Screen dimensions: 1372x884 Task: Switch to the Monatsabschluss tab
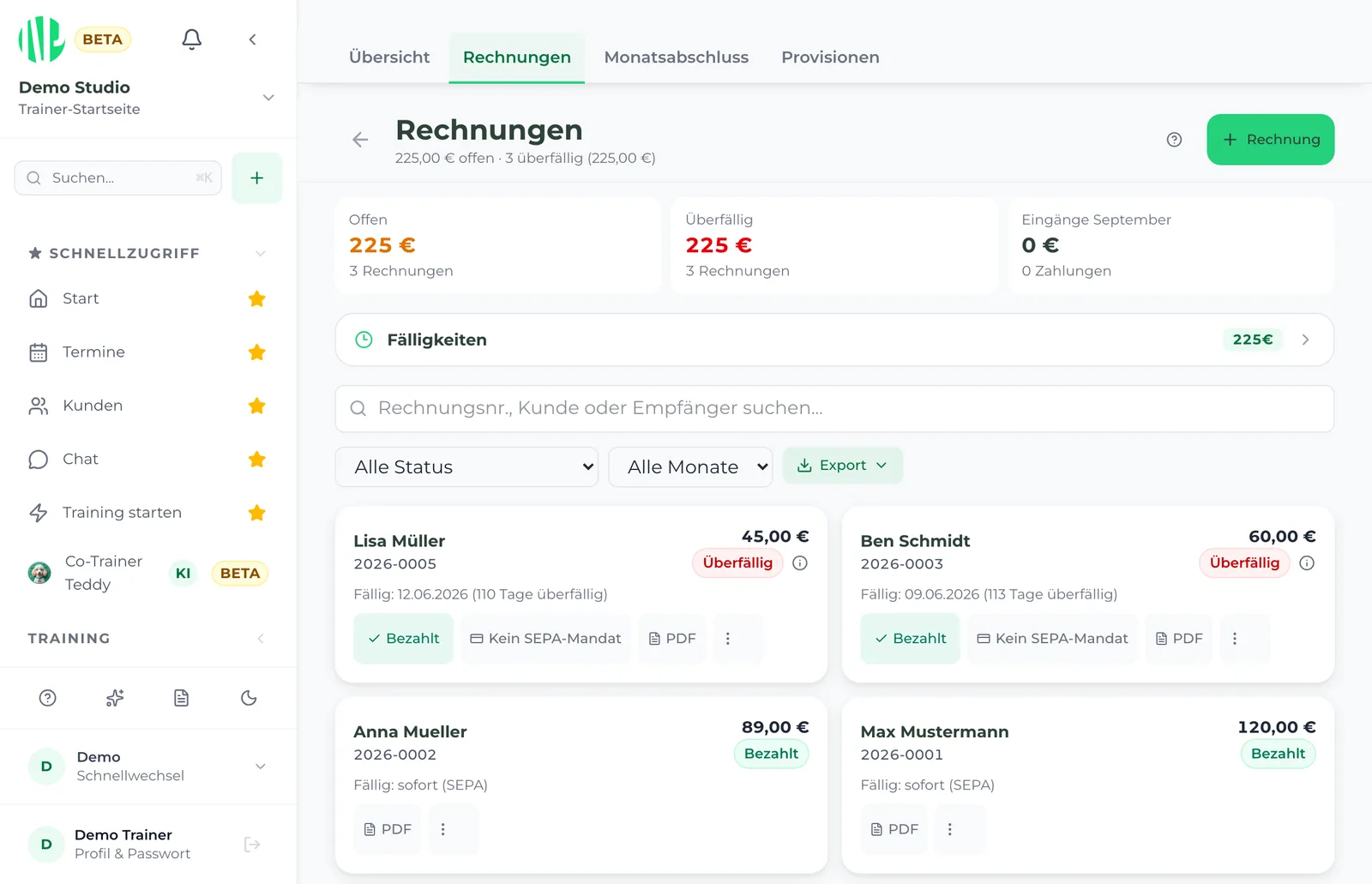click(677, 57)
